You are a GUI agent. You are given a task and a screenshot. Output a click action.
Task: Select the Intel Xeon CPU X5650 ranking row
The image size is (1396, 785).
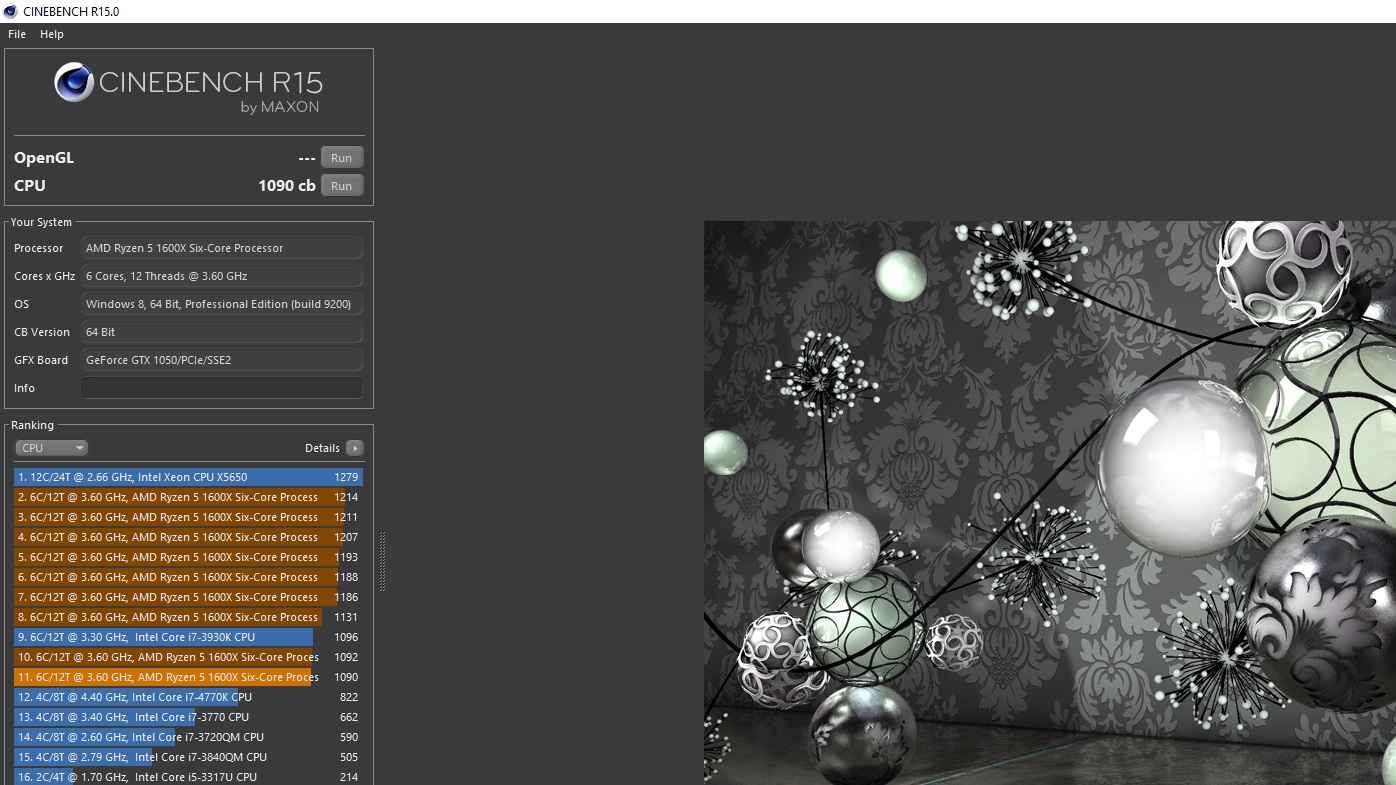(x=188, y=477)
